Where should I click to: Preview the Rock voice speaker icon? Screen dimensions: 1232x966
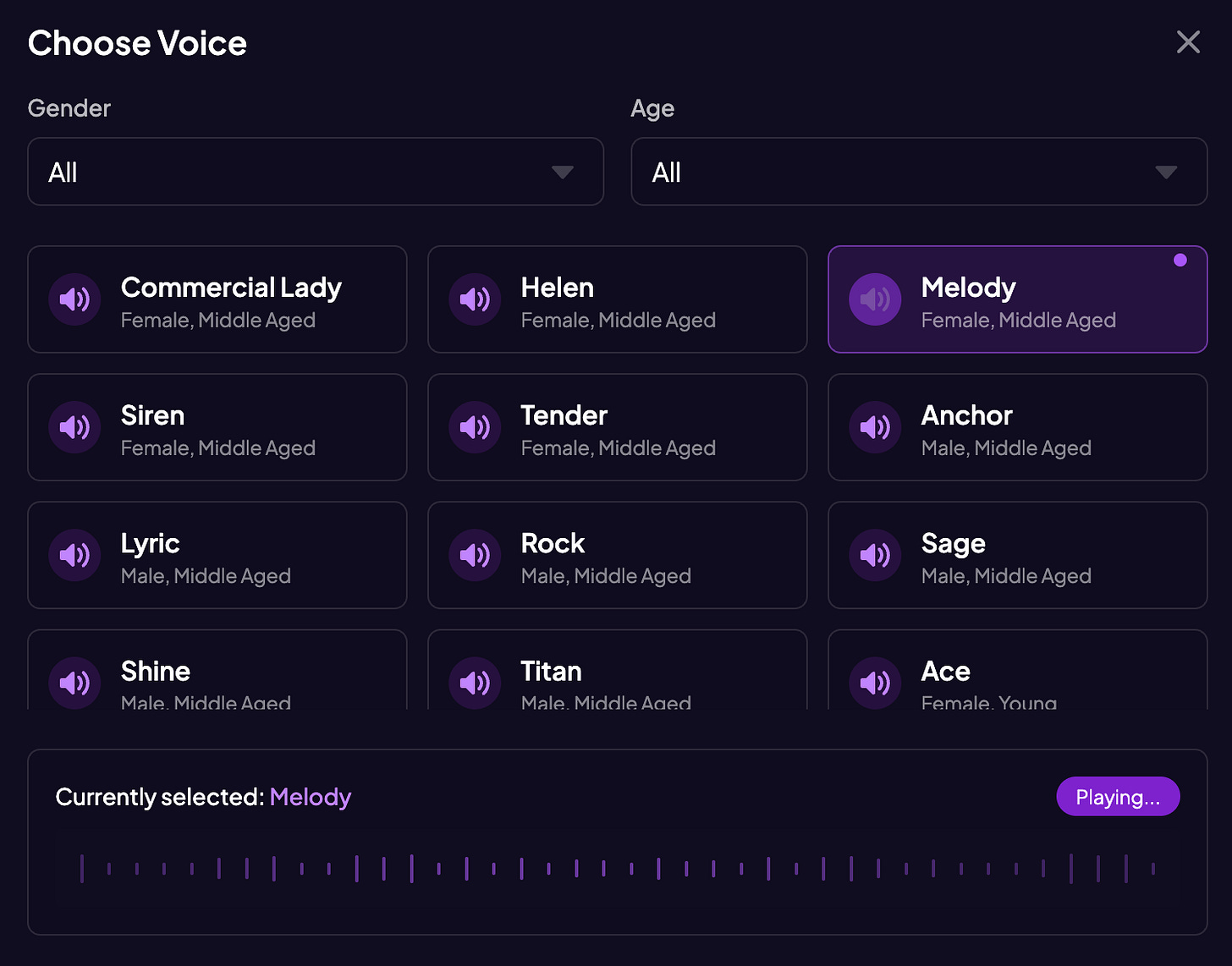coord(475,555)
